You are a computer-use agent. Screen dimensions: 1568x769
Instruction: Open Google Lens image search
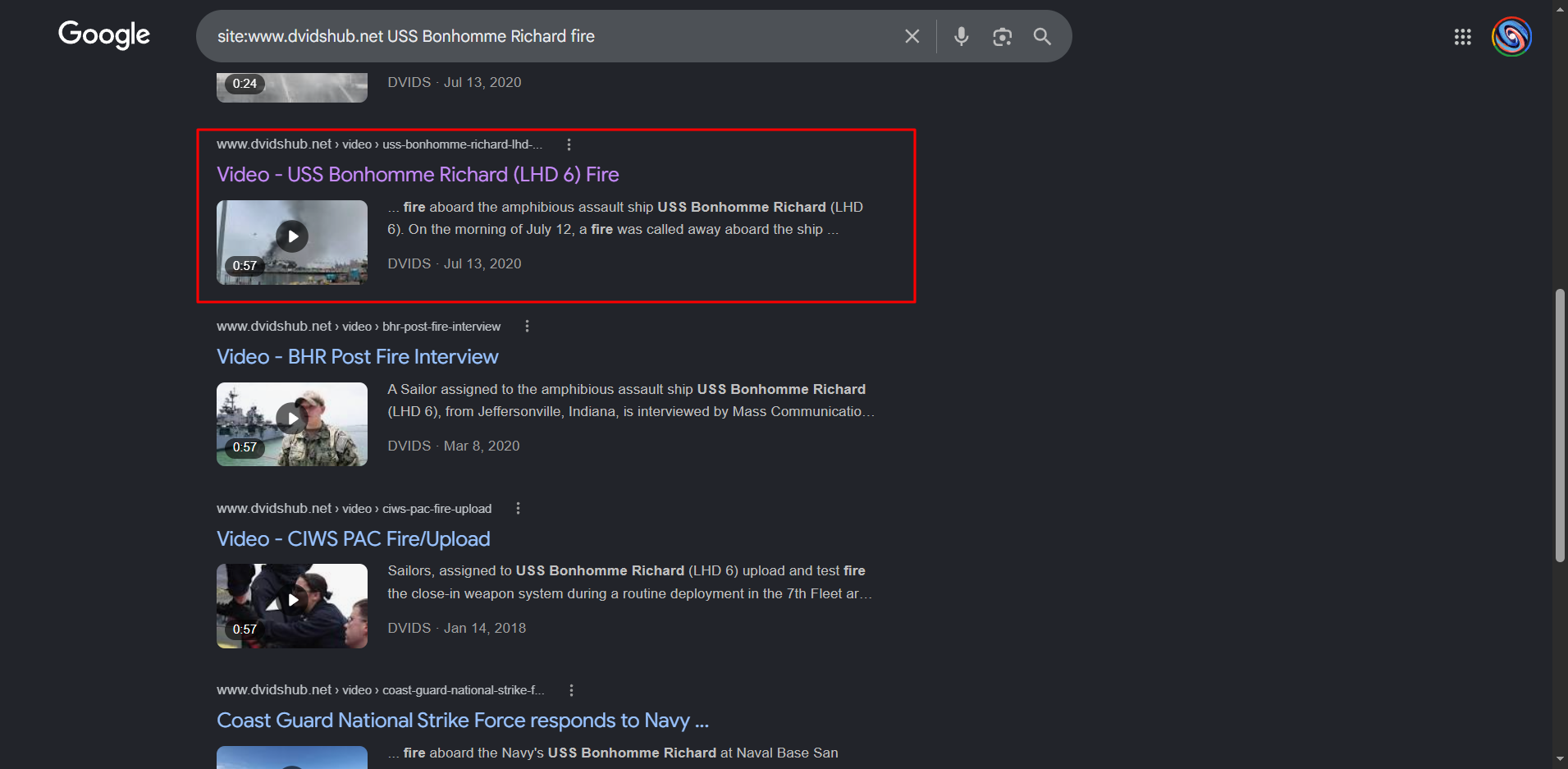pos(1002,36)
